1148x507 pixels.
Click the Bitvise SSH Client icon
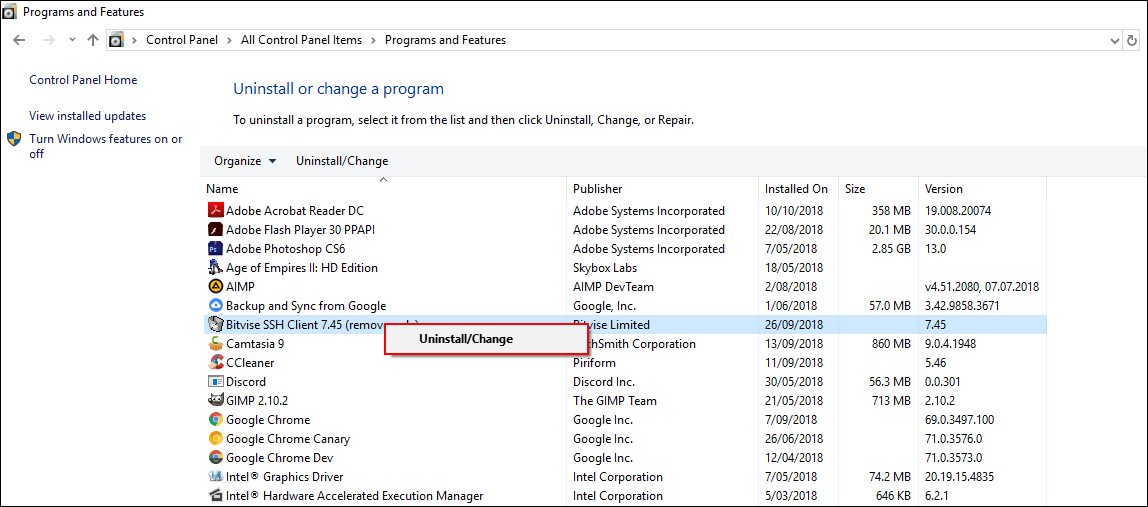(215, 325)
